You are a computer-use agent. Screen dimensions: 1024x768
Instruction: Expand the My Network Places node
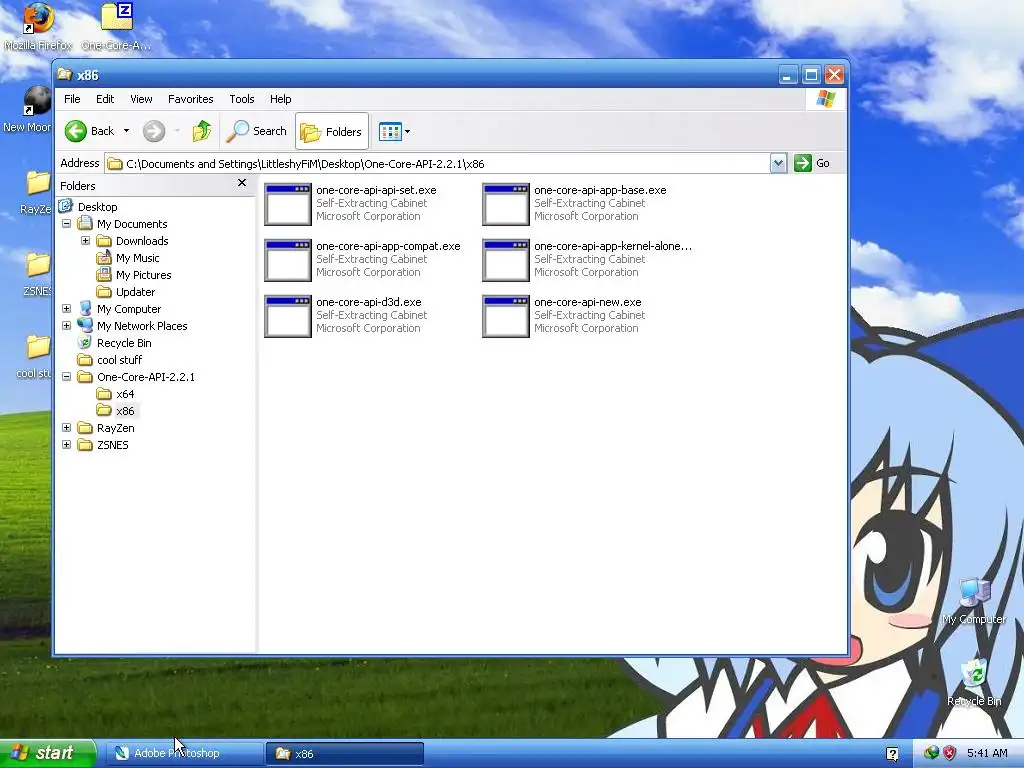coord(67,325)
